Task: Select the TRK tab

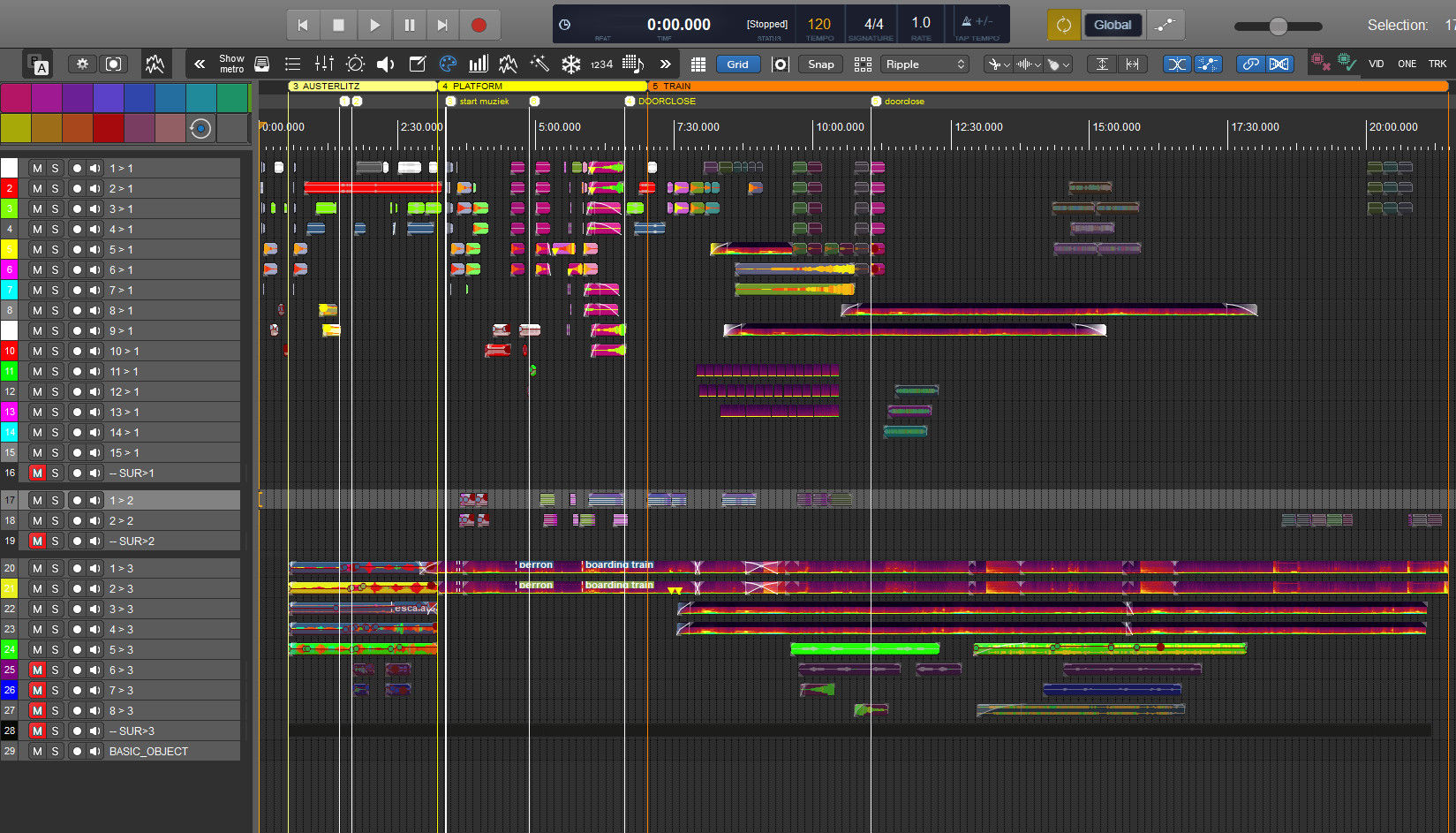Action: 1437,64
